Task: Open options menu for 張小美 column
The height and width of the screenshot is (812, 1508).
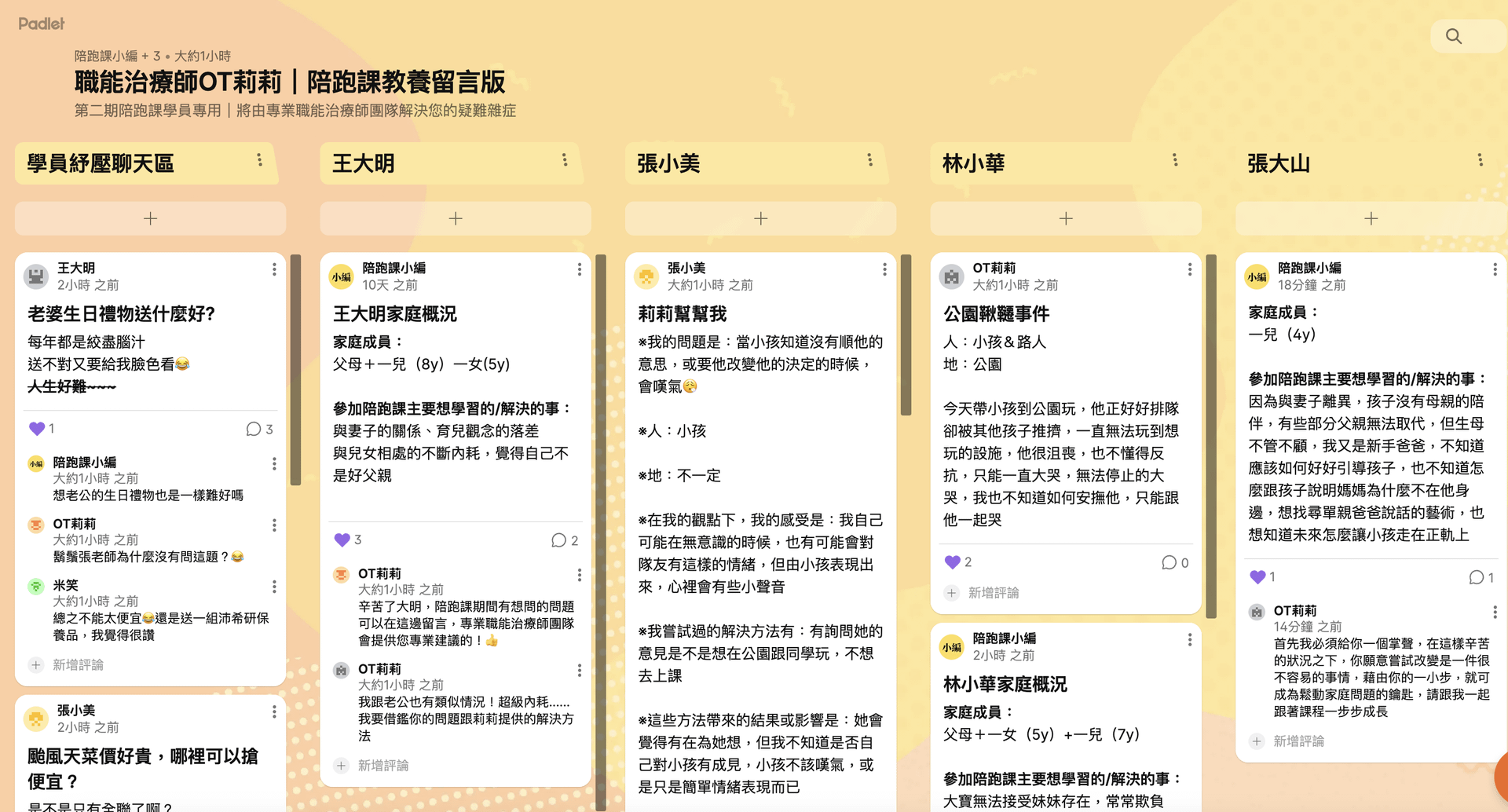Action: [869, 160]
